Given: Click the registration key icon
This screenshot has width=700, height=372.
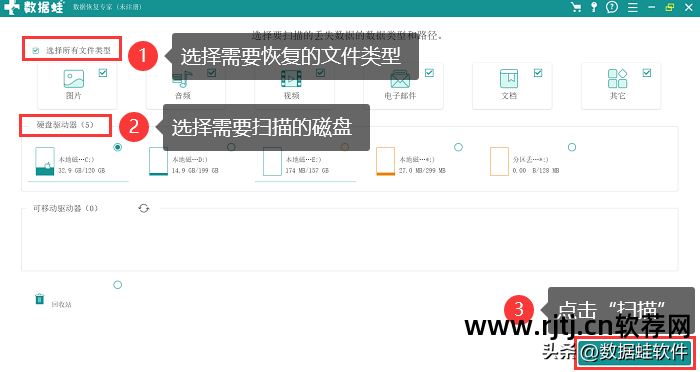Looking at the screenshot, I should point(594,7).
